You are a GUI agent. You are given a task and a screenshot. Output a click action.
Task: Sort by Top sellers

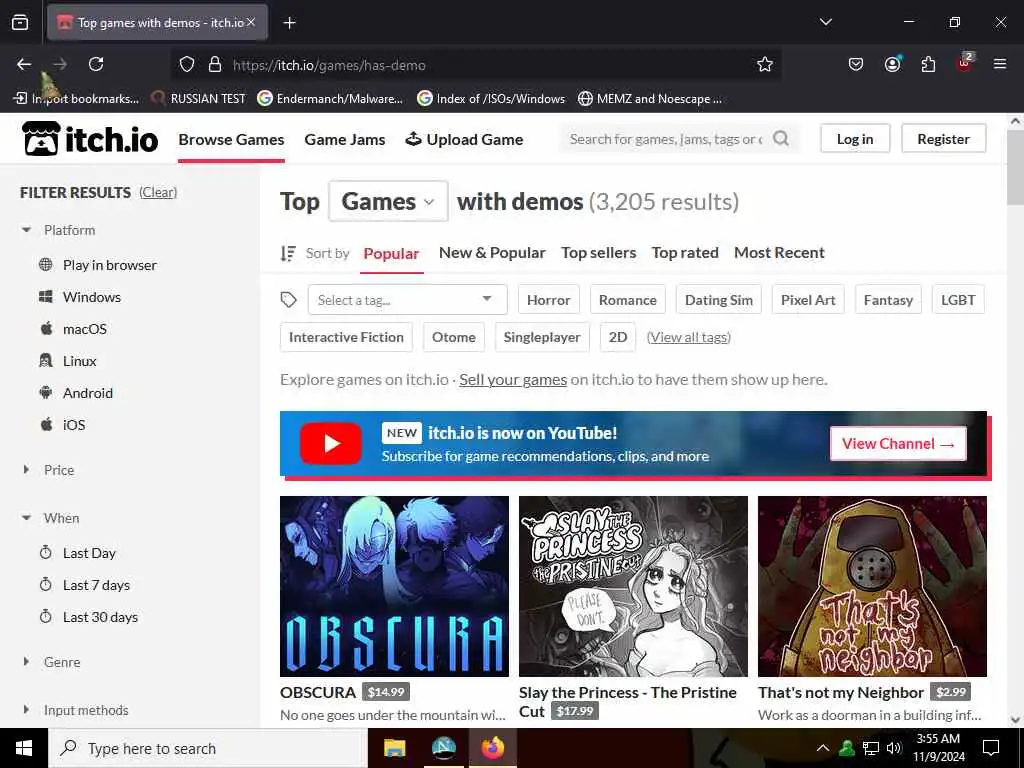point(598,252)
